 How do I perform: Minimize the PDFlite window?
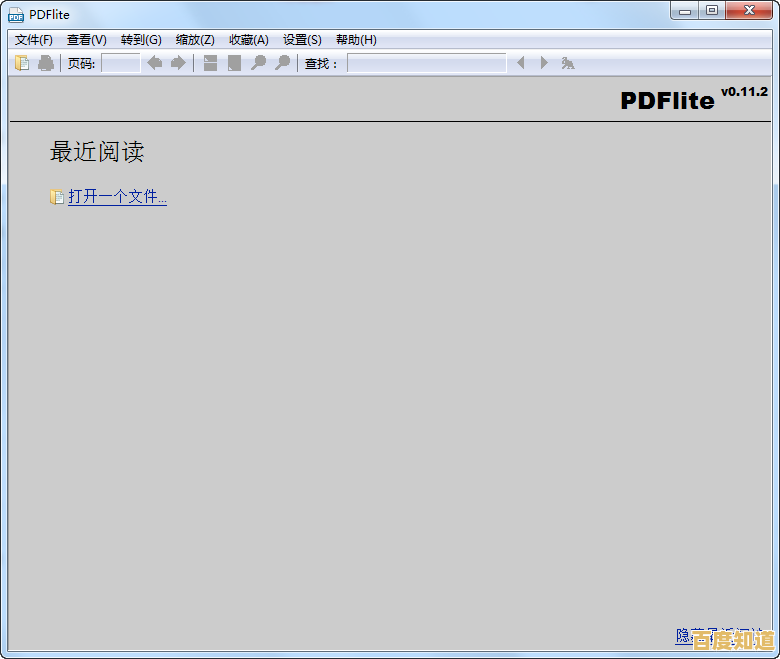click(x=685, y=10)
